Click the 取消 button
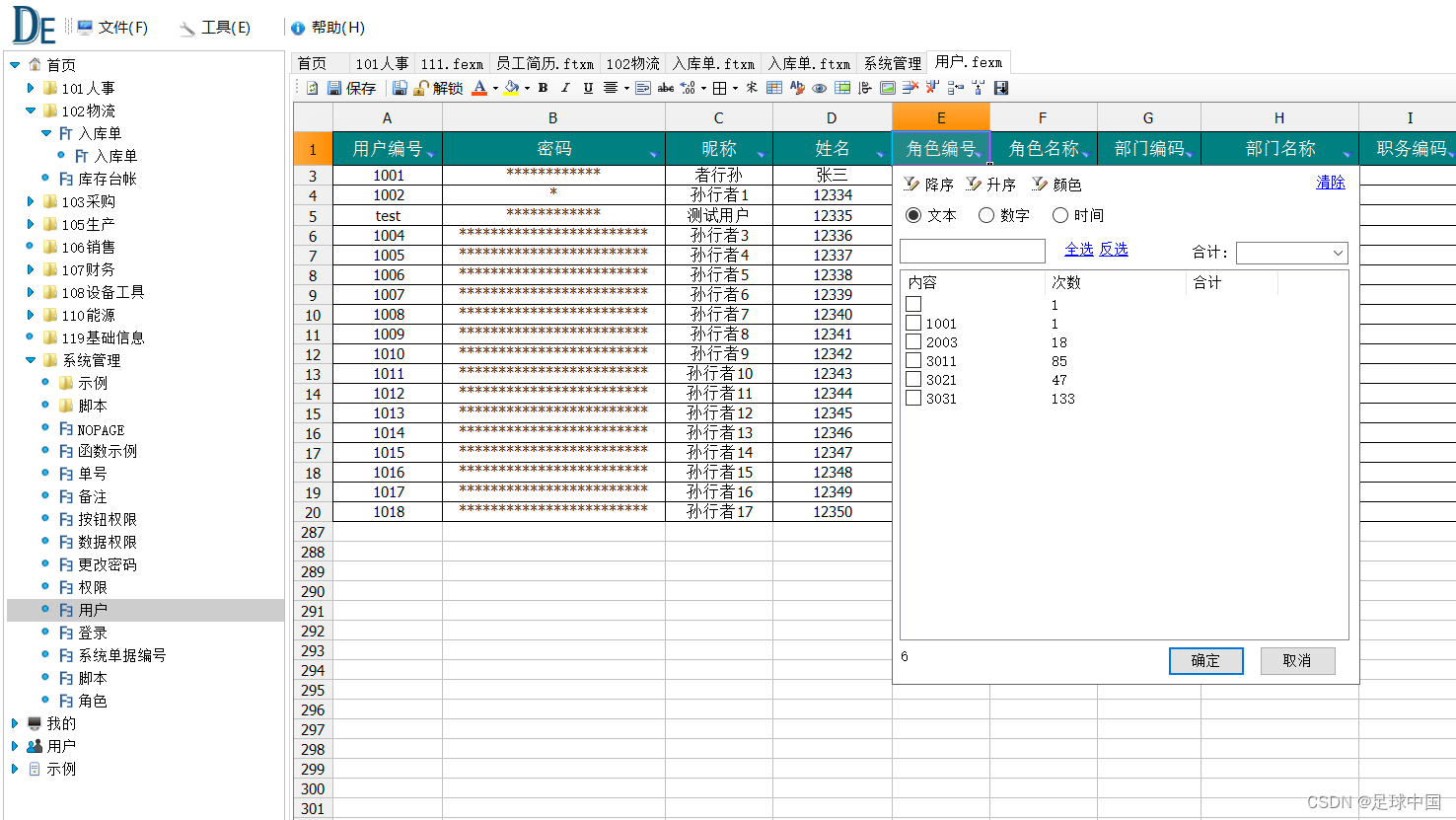This screenshot has height=820, width=1456. click(x=1297, y=660)
